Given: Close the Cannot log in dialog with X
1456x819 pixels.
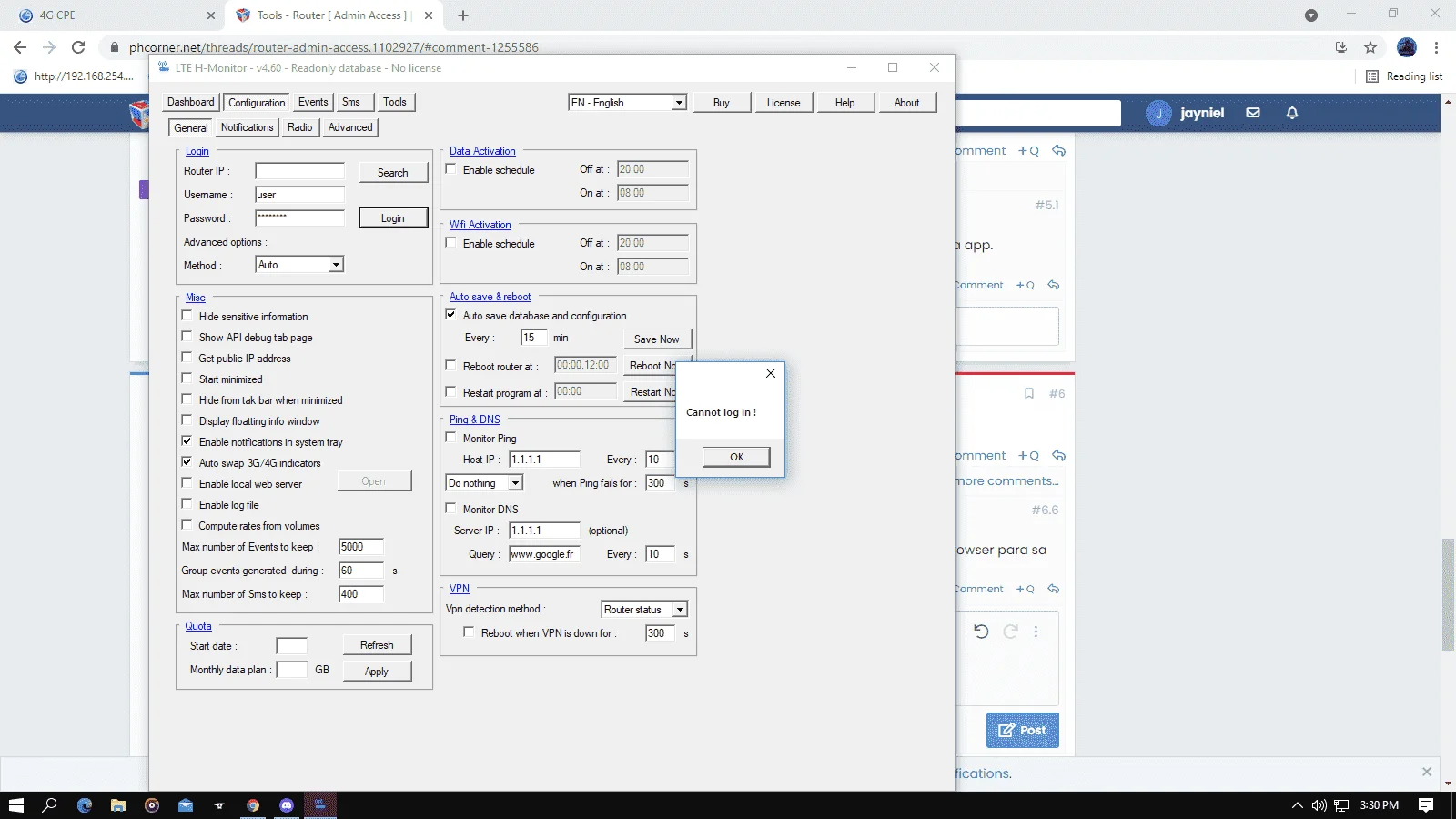Looking at the screenshot, I should click(771, 373).
